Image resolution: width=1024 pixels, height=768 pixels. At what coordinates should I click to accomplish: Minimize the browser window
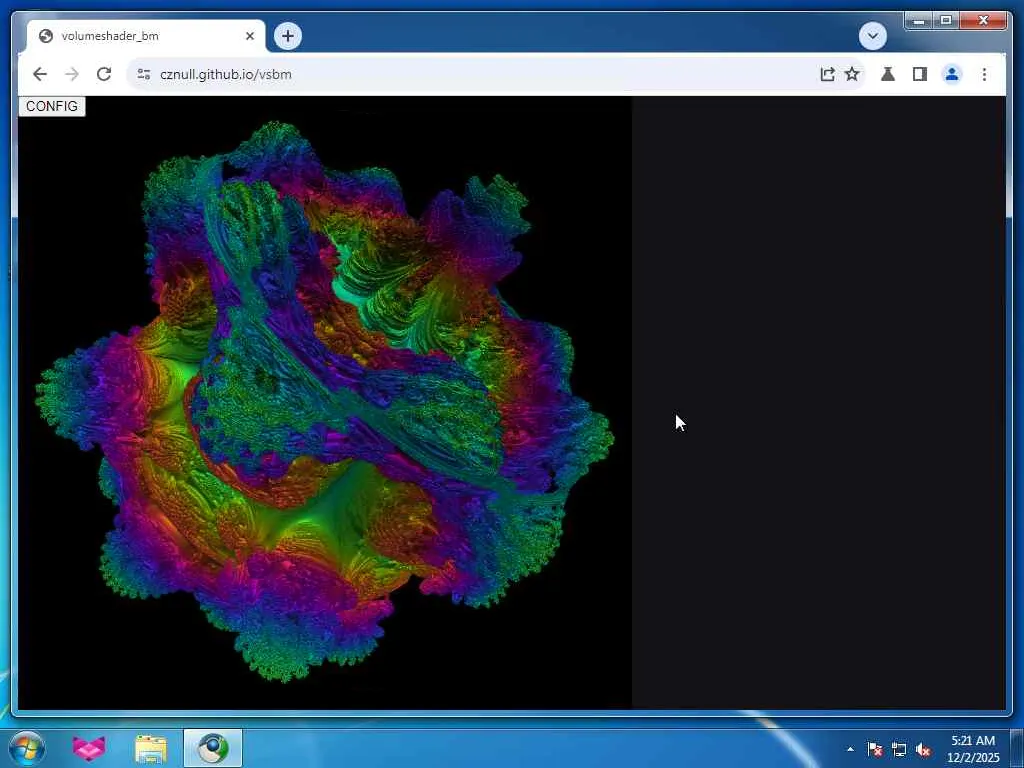pos(919,21)
